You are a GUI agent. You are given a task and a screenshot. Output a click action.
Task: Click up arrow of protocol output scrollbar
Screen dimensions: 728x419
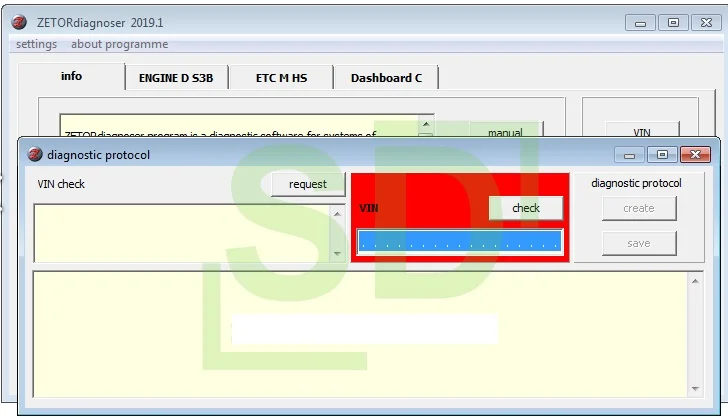tap(695, 281)
